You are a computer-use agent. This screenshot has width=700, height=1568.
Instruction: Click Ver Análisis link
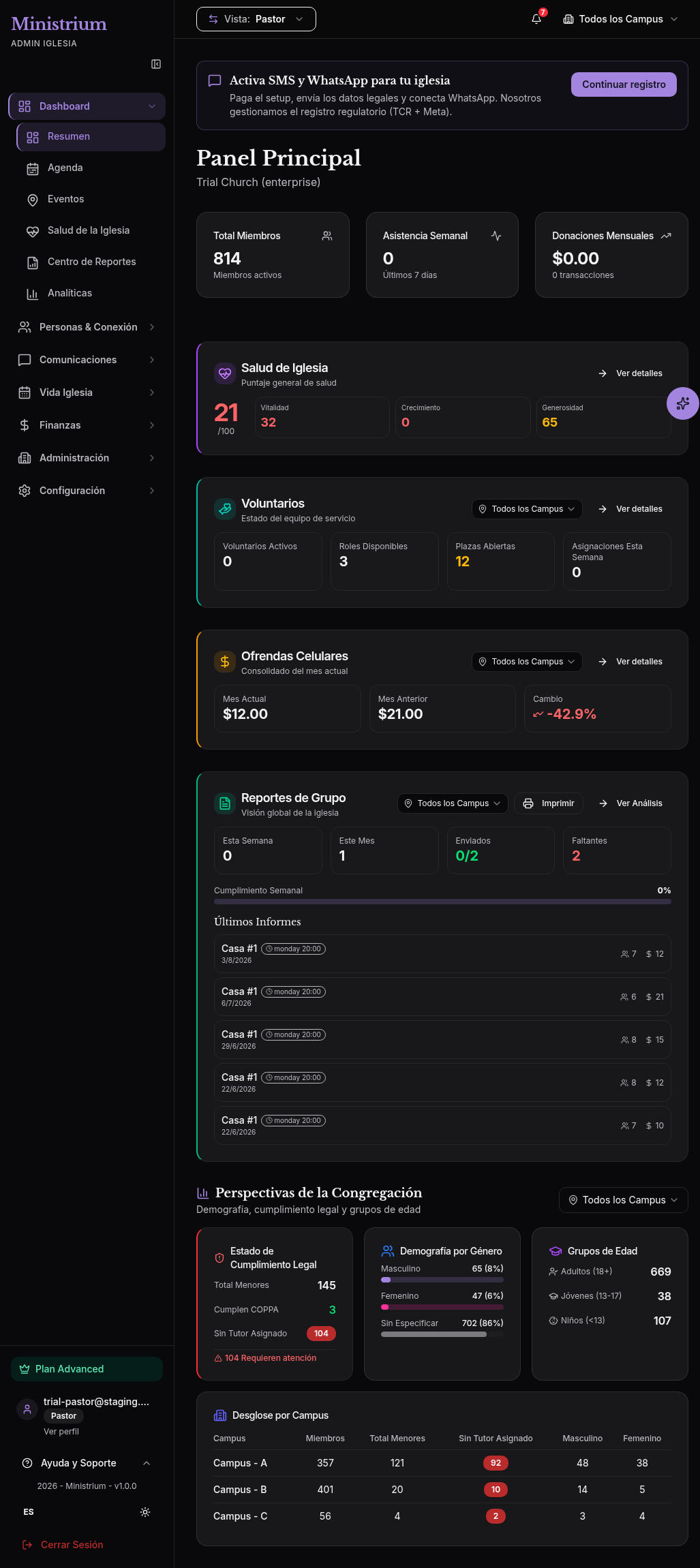(x=630, y=803)
